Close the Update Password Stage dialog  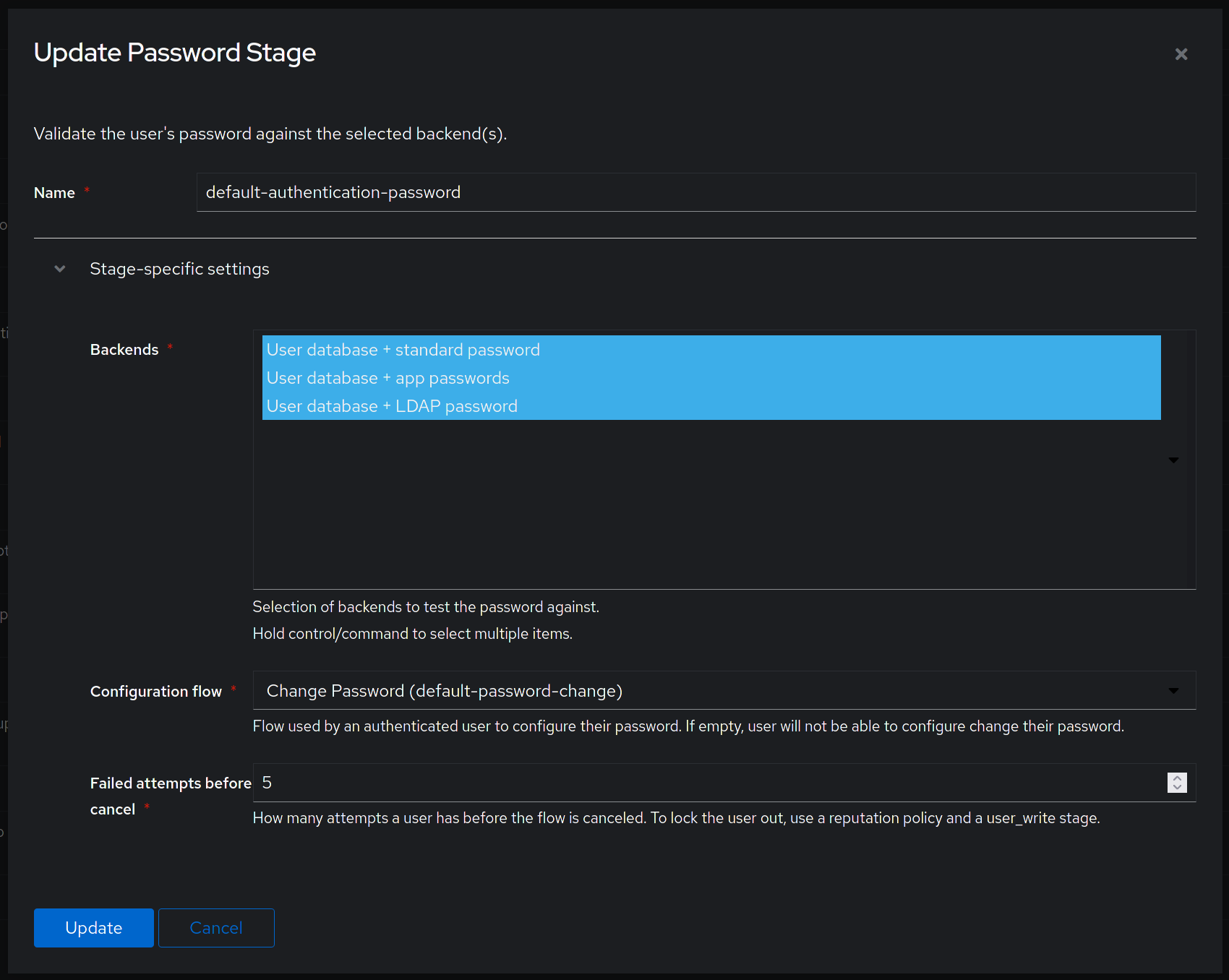(1181, 54)
